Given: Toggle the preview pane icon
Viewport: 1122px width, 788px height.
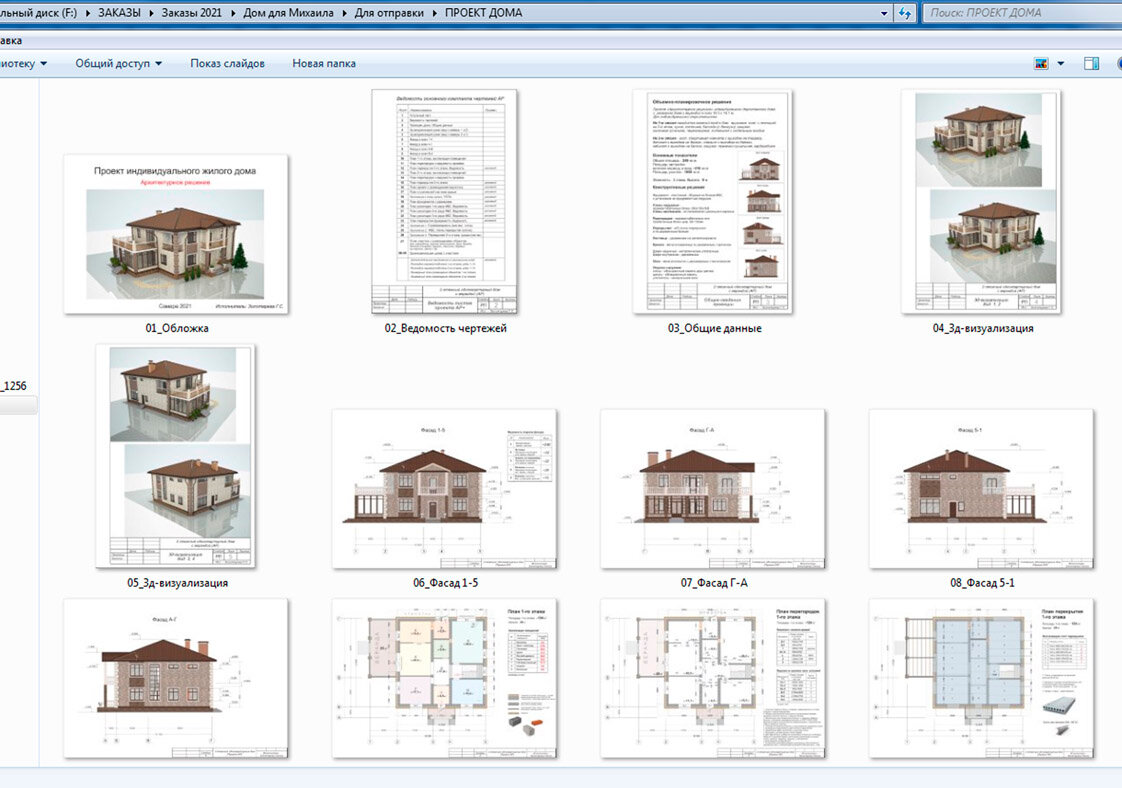Looking at the screenshot, I should tap(1091, 64).
